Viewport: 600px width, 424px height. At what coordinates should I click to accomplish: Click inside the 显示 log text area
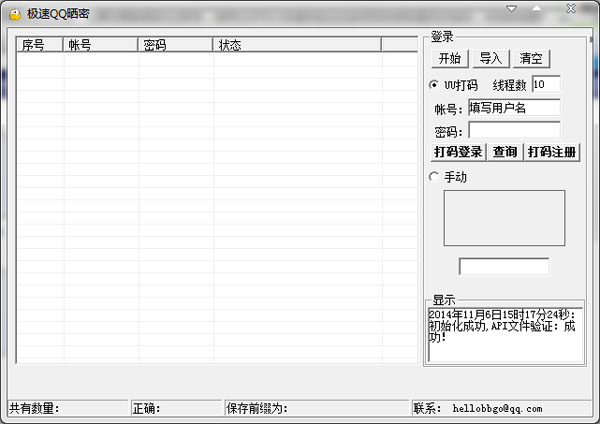[505, 335]
